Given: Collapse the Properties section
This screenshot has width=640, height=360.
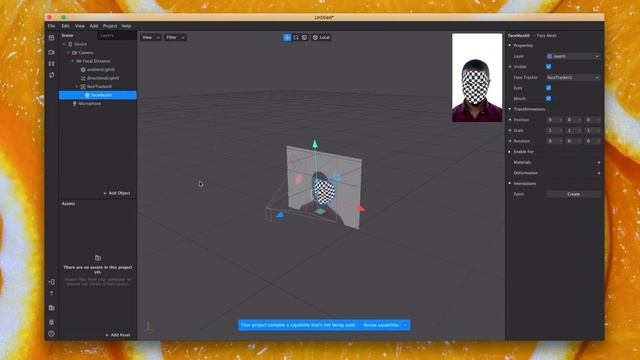Looking at the screenshot, I should click(510, 45).
